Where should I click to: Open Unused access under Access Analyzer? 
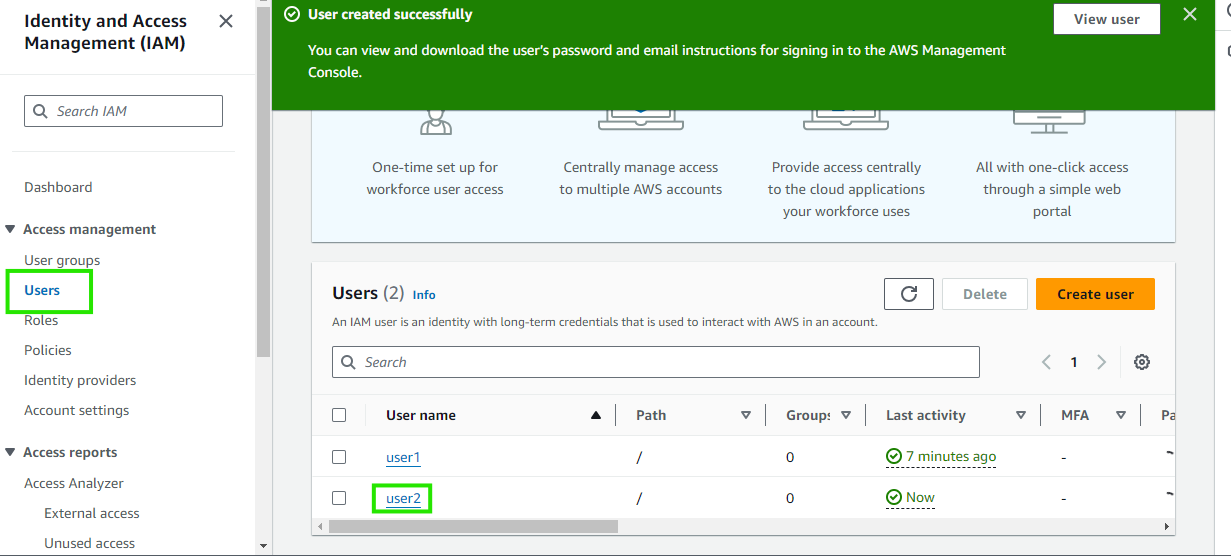(89, 543)
